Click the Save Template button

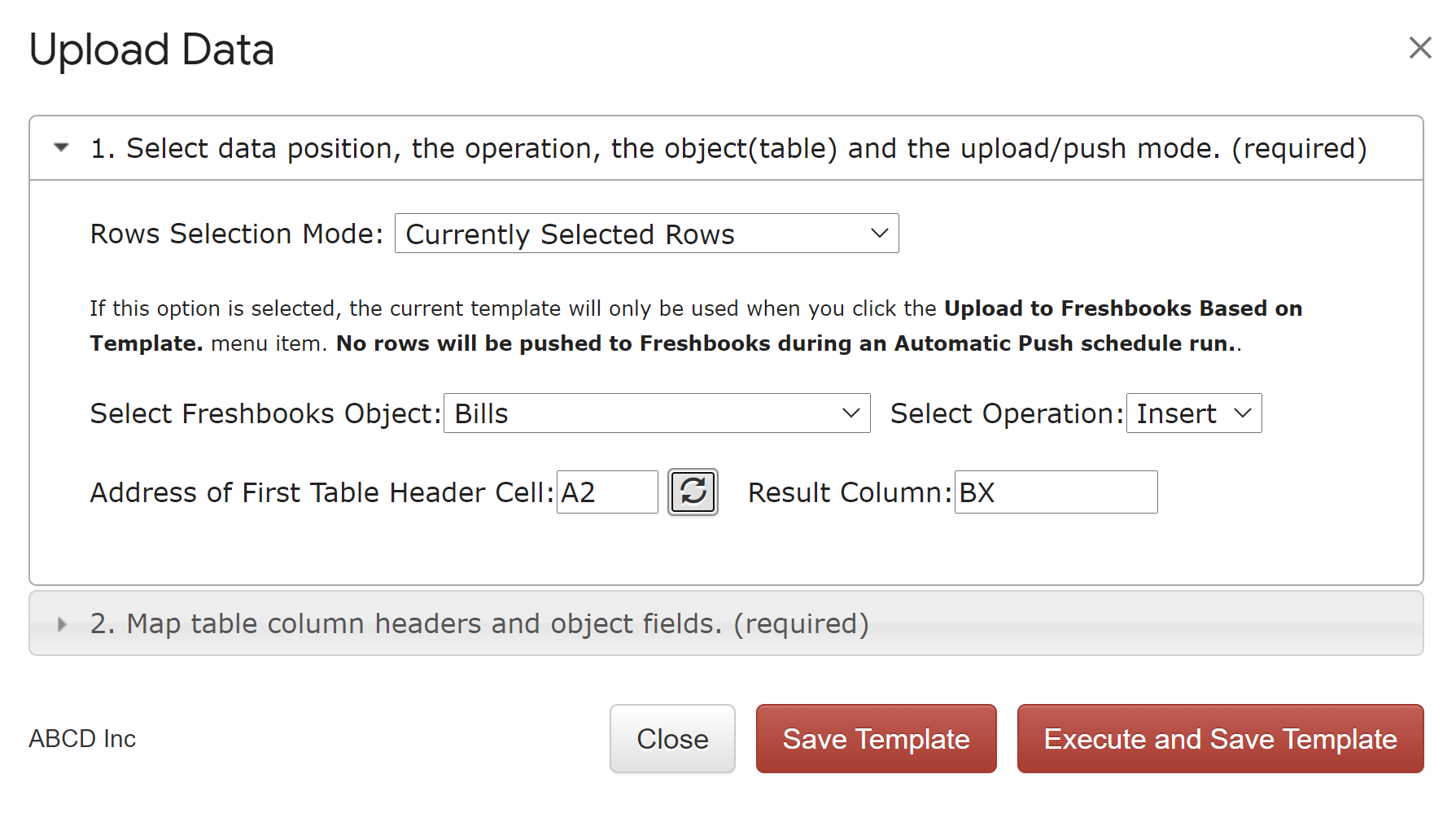click(x=876, y=739)
